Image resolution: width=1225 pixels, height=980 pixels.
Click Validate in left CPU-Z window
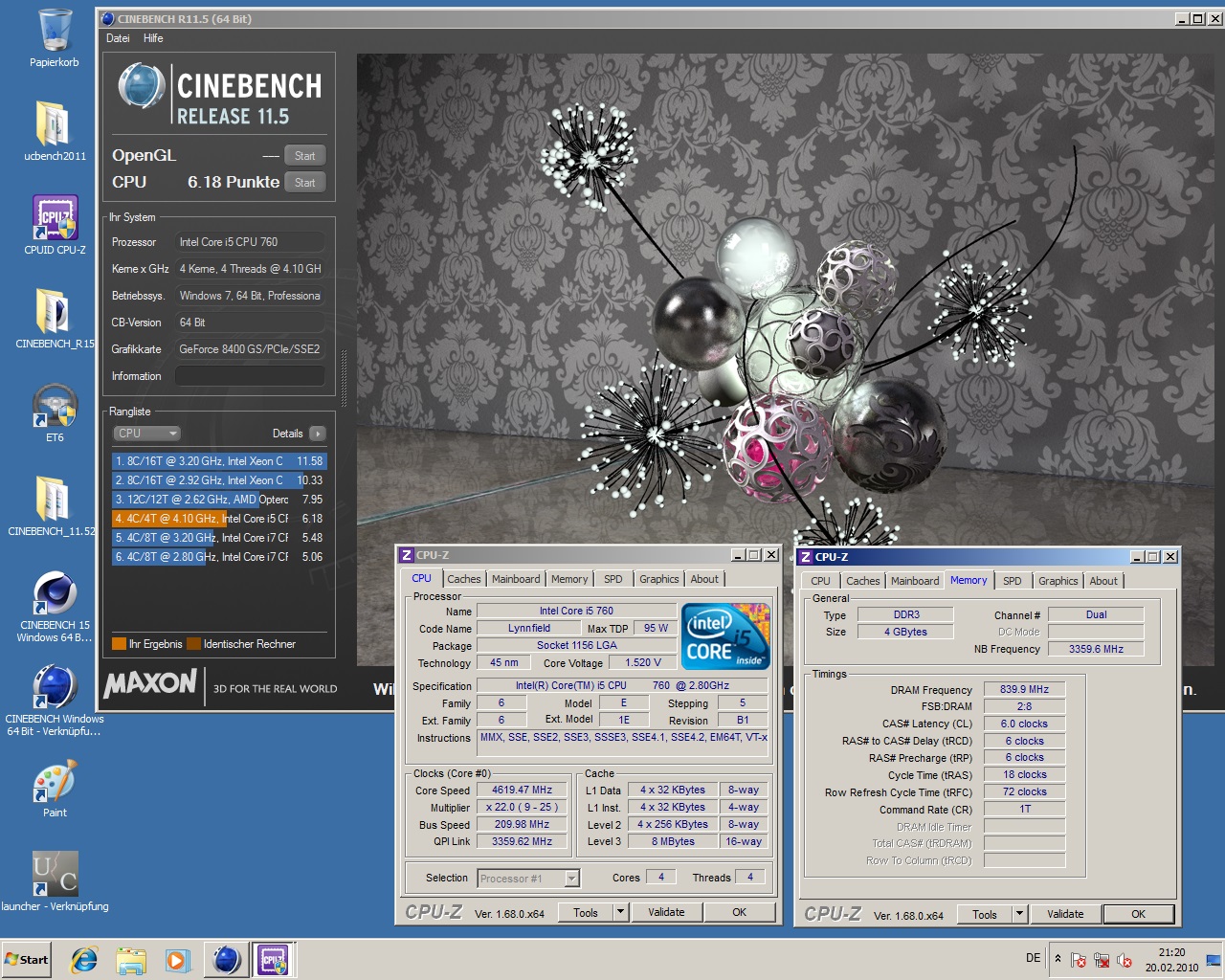pos(666,913)
